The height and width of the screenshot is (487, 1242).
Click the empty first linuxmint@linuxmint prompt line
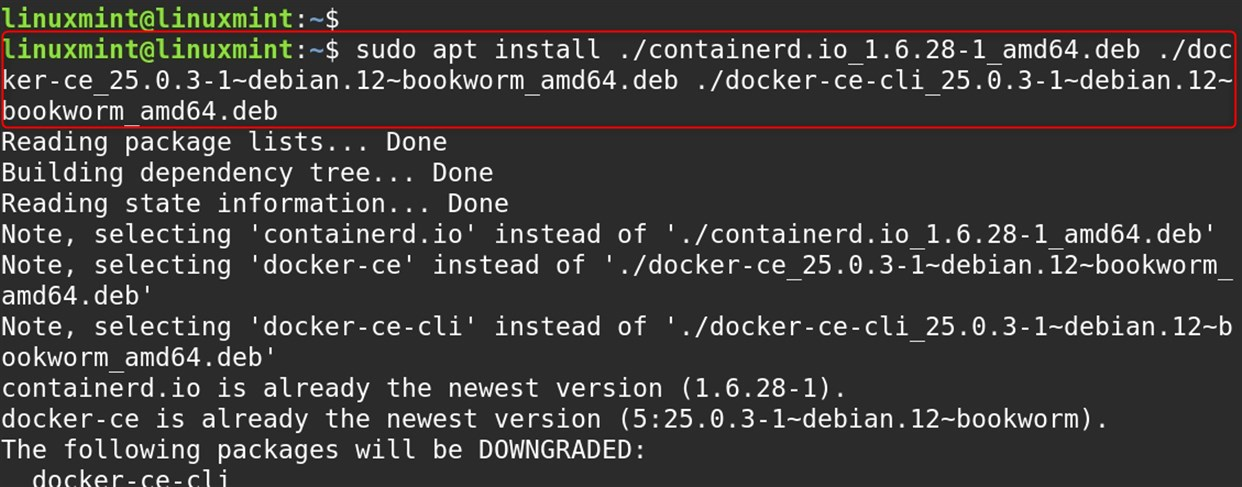tap(171, 17)
